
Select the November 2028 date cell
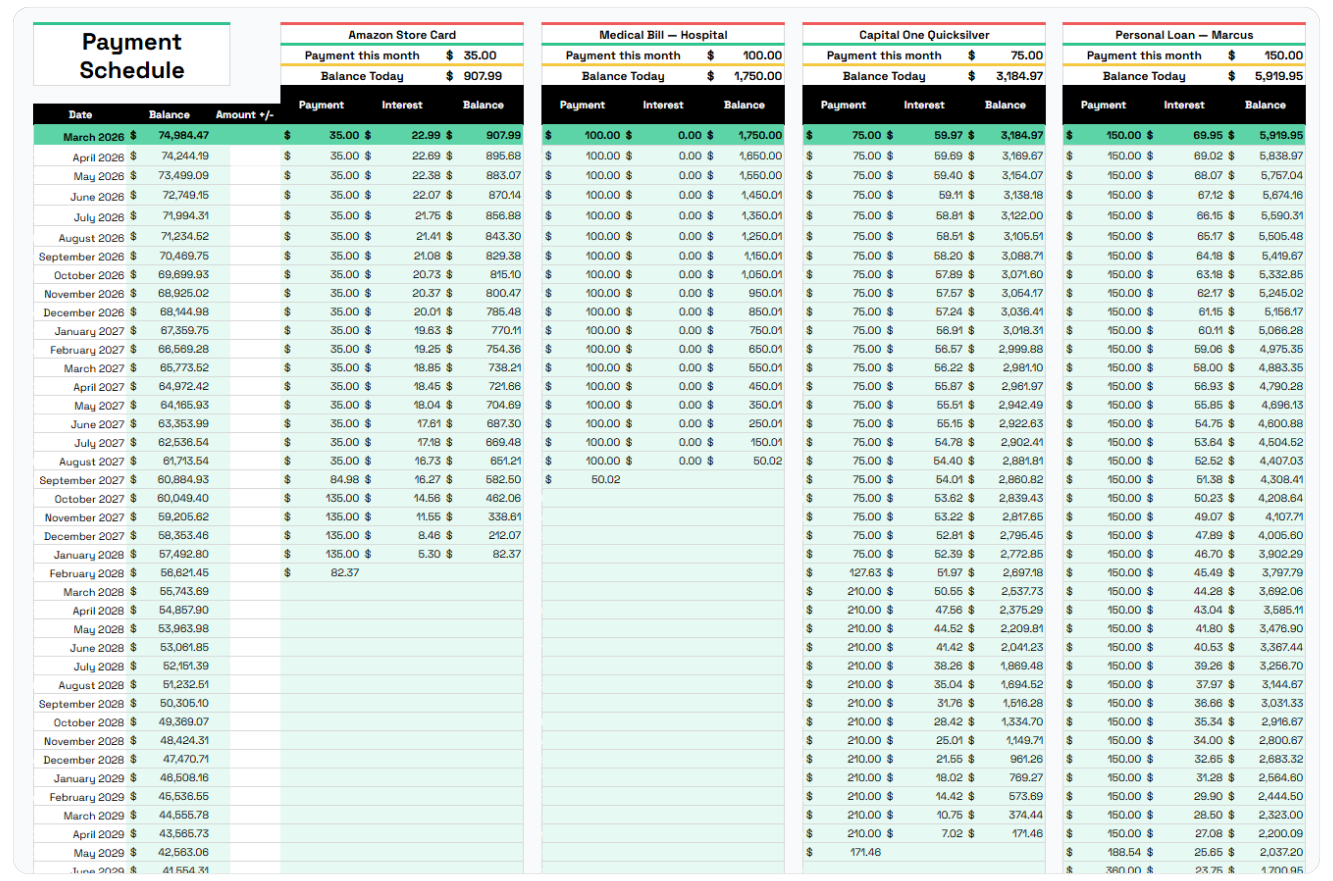point(84,741)
